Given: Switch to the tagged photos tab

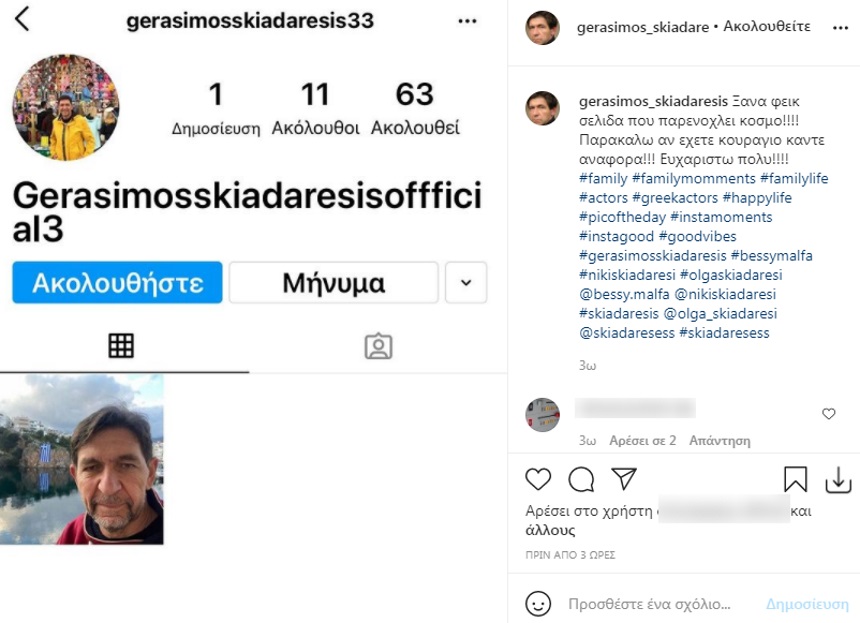Looking at the screenshot, I should tap(378, 346).
